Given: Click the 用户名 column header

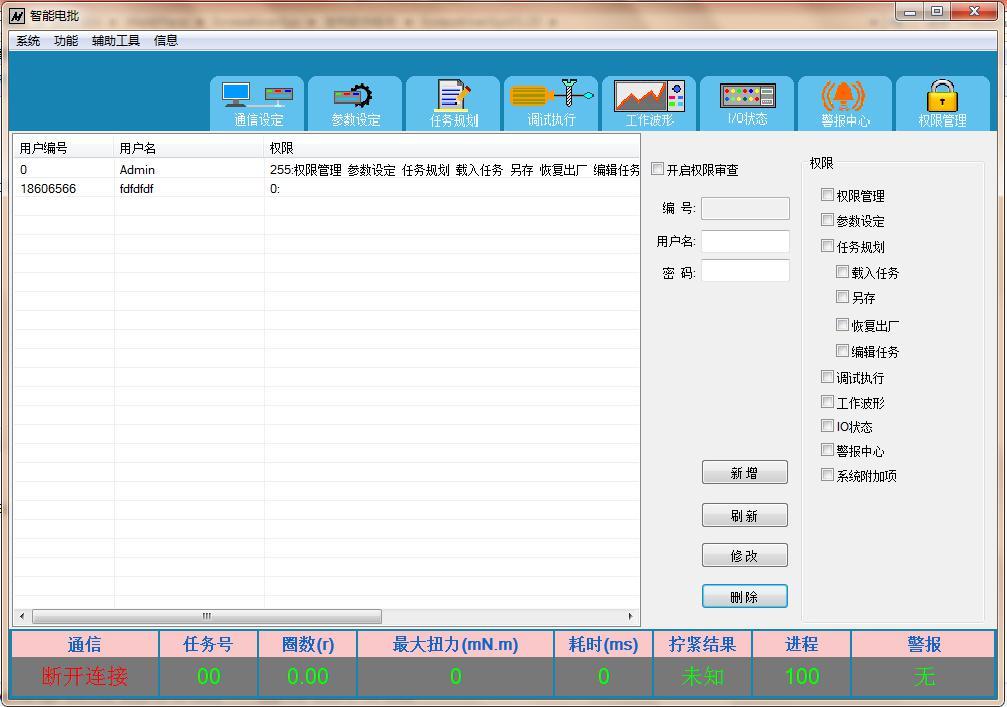Looking at the screenshot, I should pos(189,148).
